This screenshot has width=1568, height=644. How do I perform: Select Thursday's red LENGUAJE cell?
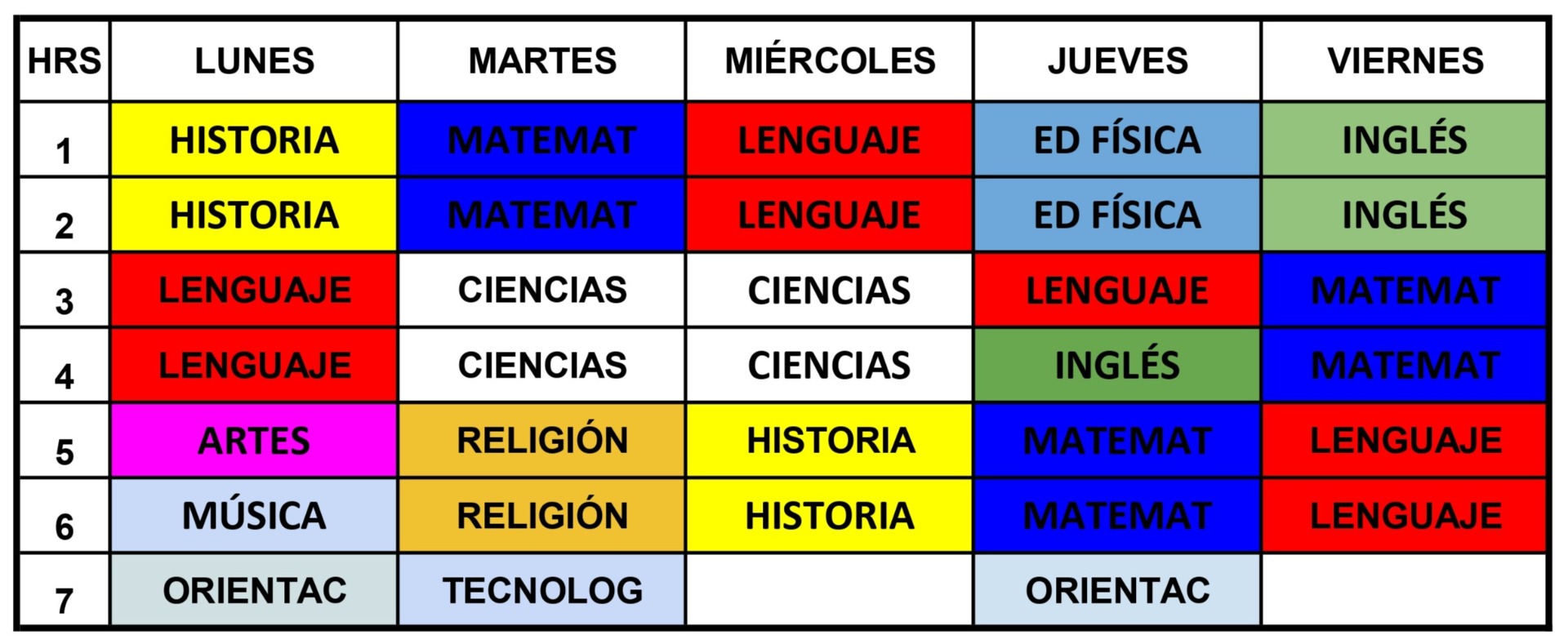[x=1117, y=291]
